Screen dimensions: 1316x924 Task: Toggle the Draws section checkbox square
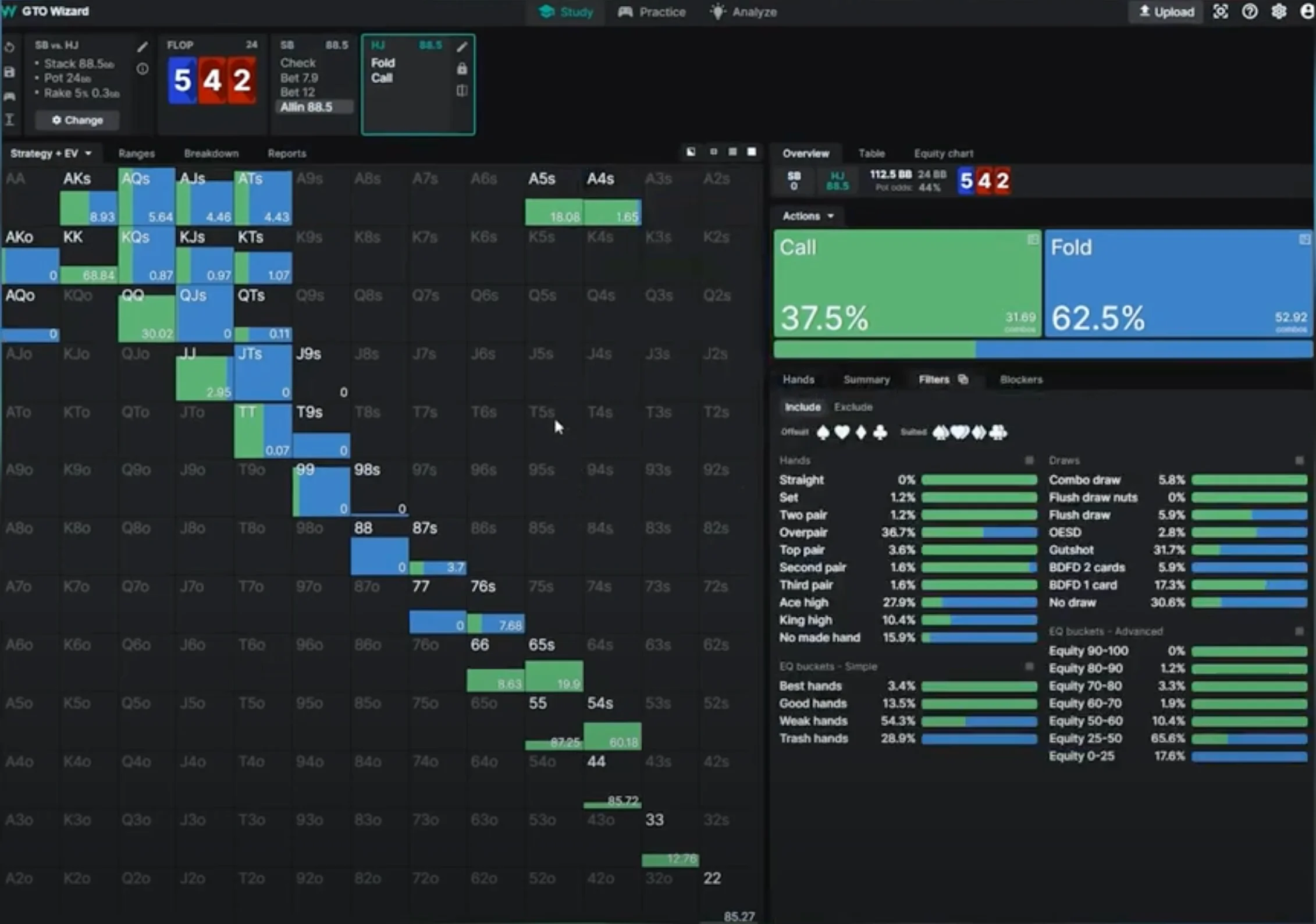coord(1299,460)
